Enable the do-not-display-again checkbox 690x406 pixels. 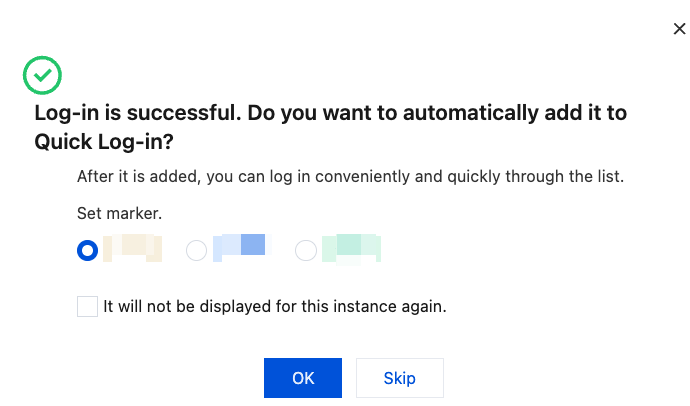(87, 306)
